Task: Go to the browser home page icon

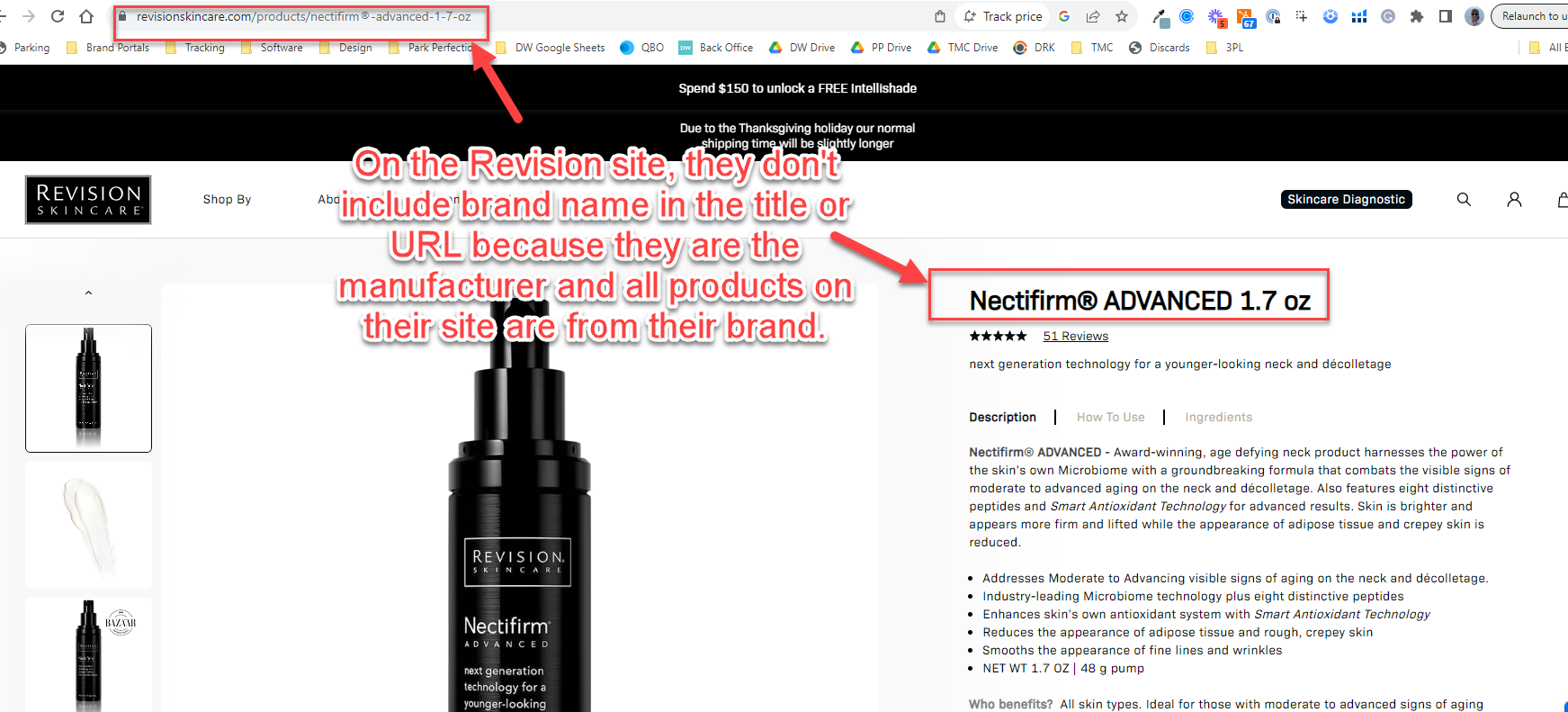Action: coord(86,16)
